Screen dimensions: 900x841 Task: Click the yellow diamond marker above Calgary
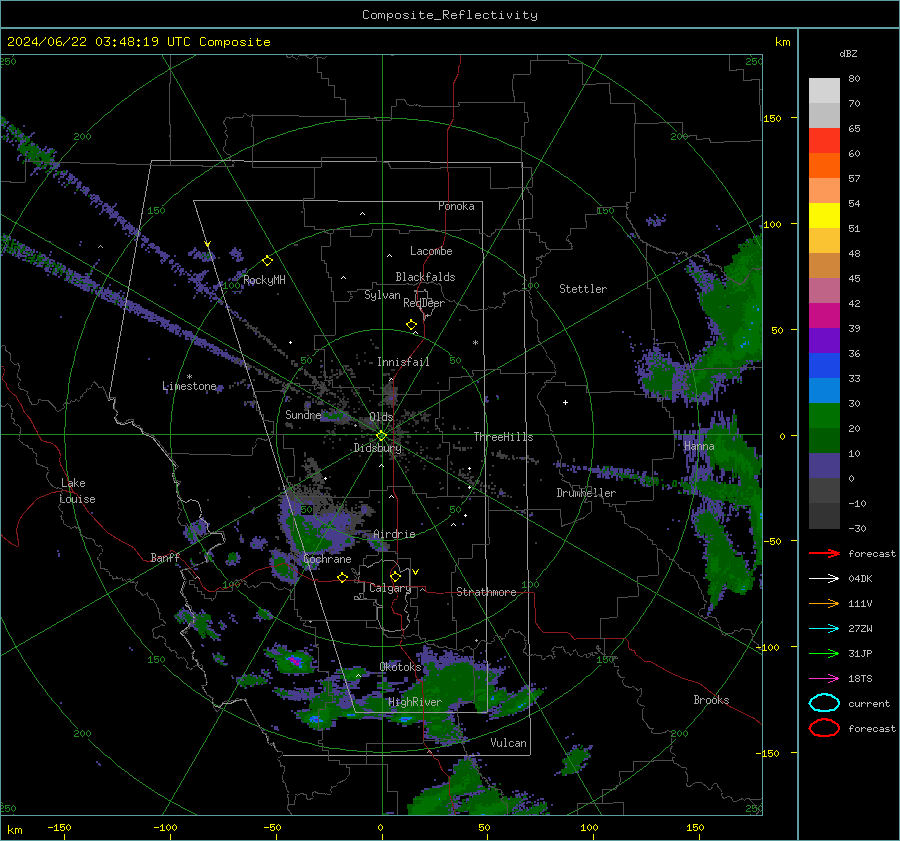coord(395,576)
